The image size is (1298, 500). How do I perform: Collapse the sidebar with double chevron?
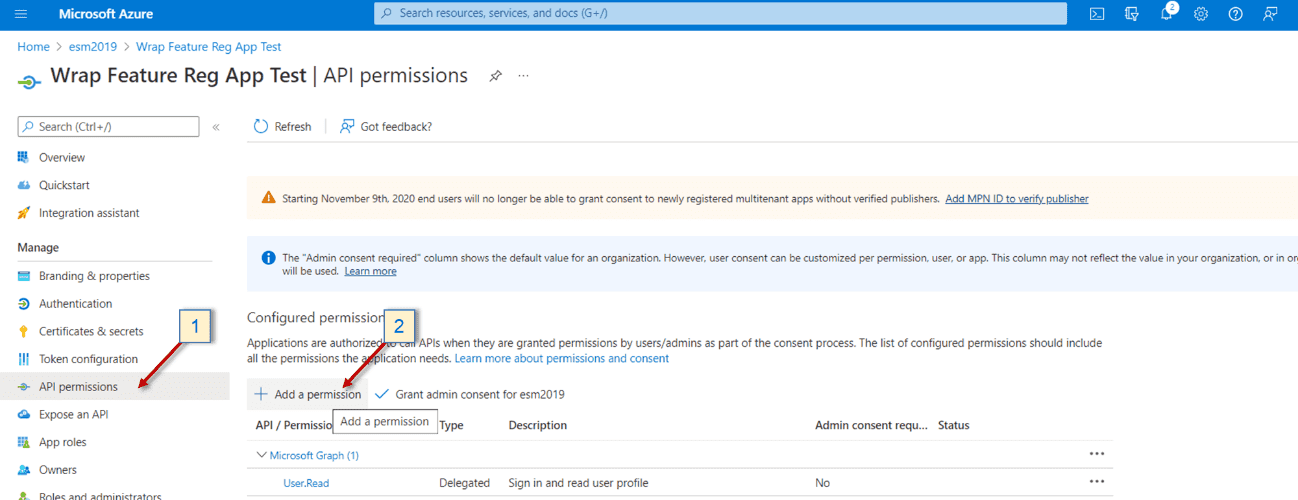[x=216, y=127]
